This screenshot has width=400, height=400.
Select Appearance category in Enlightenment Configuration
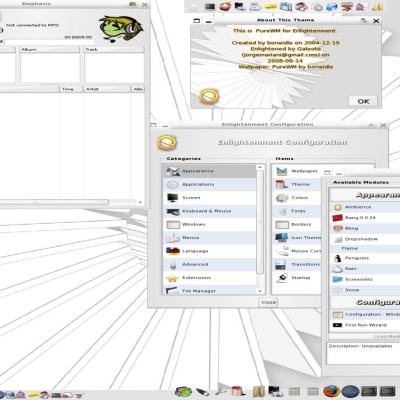pos(210,171)
